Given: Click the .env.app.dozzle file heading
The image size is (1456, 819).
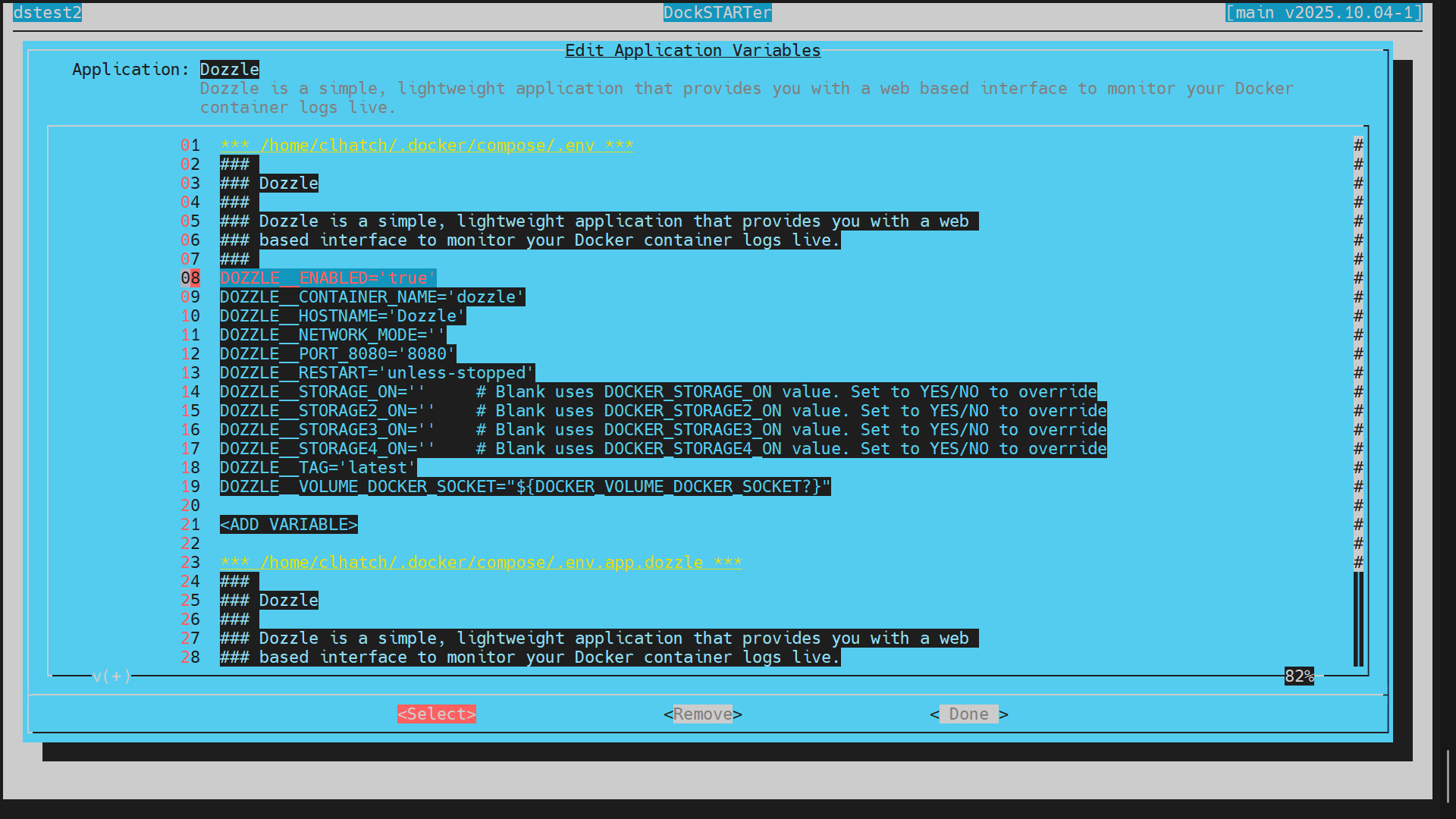Looking at the screenshot, I should (481, 563).
